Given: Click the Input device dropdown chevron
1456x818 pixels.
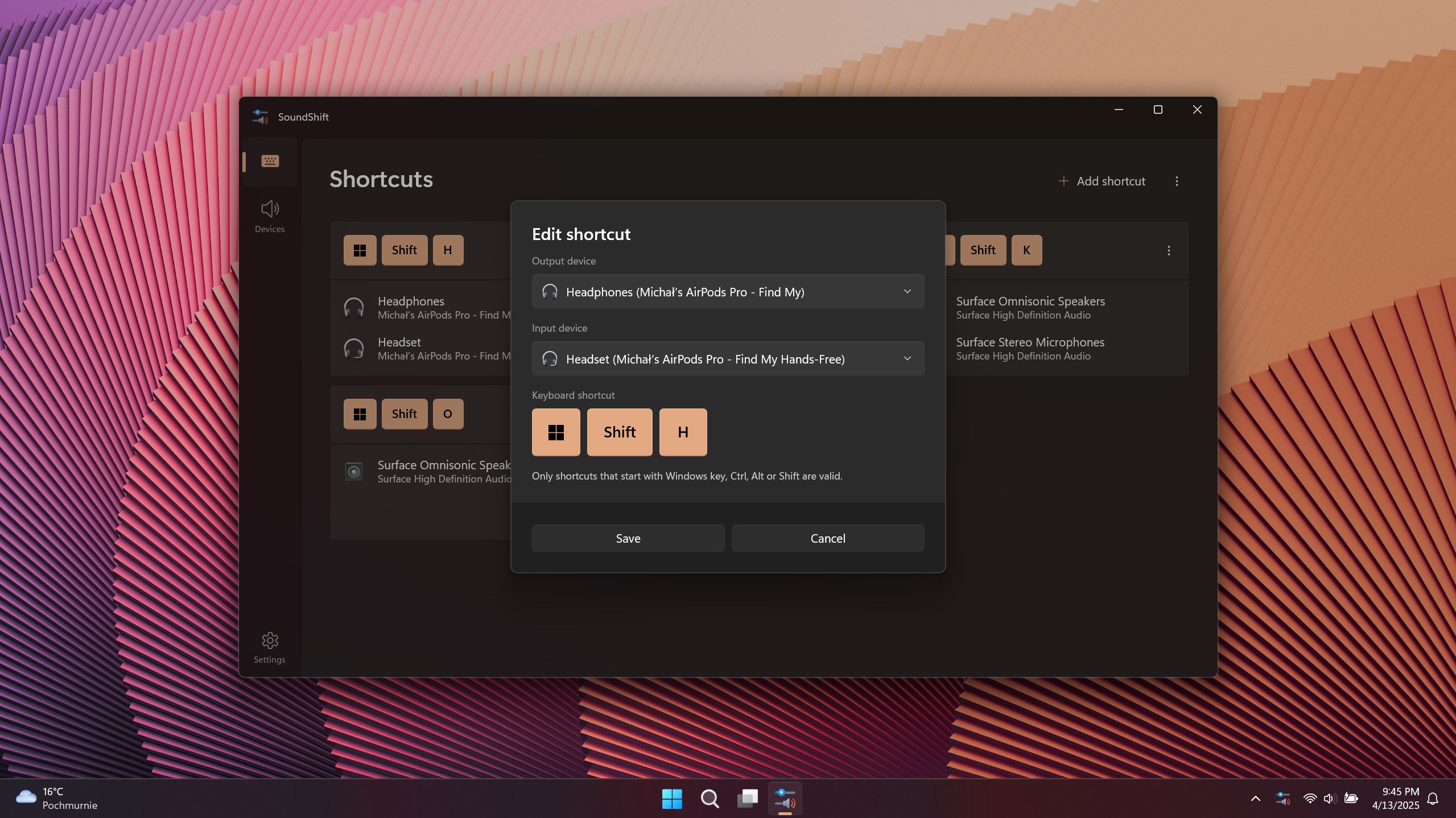Looking at the screenshot, I should coord(907,359).
